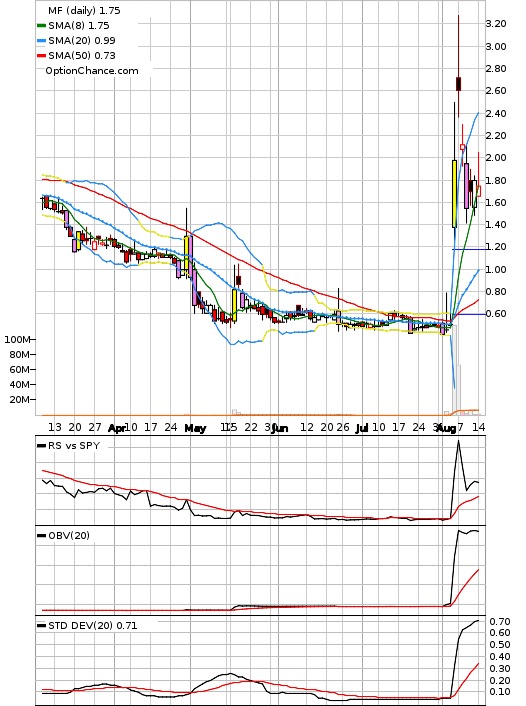Click the 1.20 price axis label
526x706 pixels.
point(496,247)
